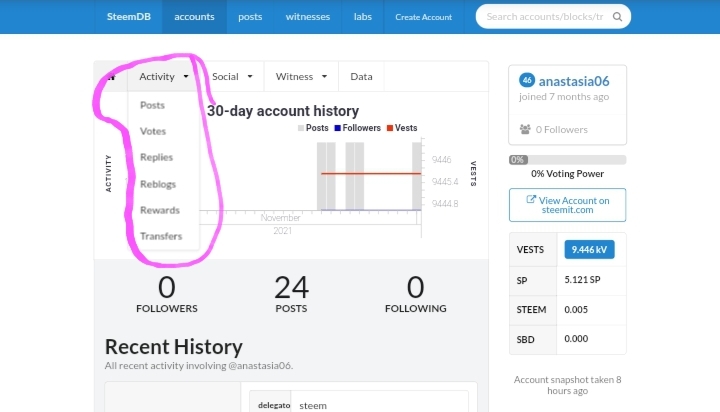Image resolution: width=720 pixels, height=412 pixels.
Task: Click the SBD 0.000 value
Action: coord(576,339)
